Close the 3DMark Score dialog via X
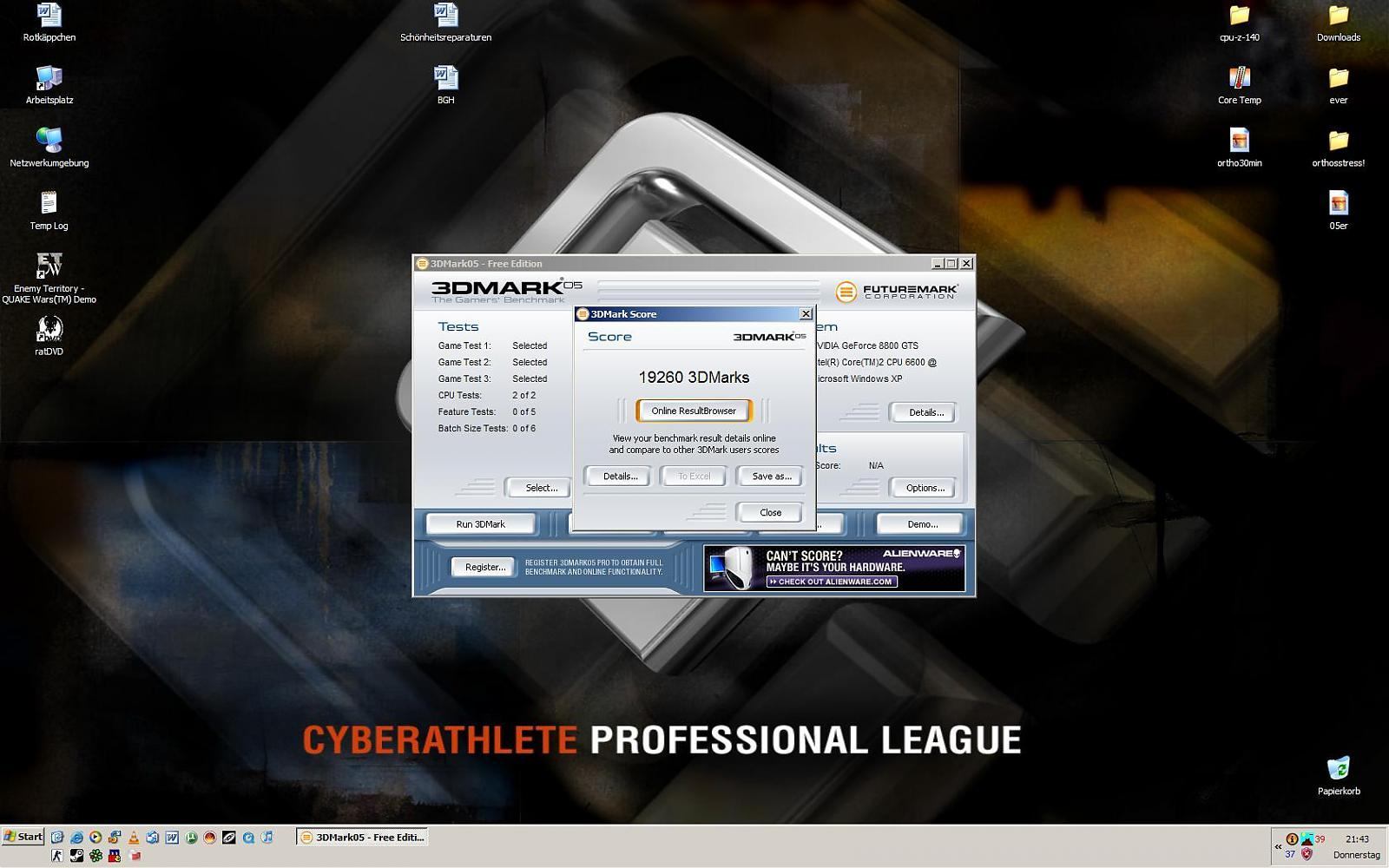The width and height of the screenshot is (1389, 868). tap(806, 314)
